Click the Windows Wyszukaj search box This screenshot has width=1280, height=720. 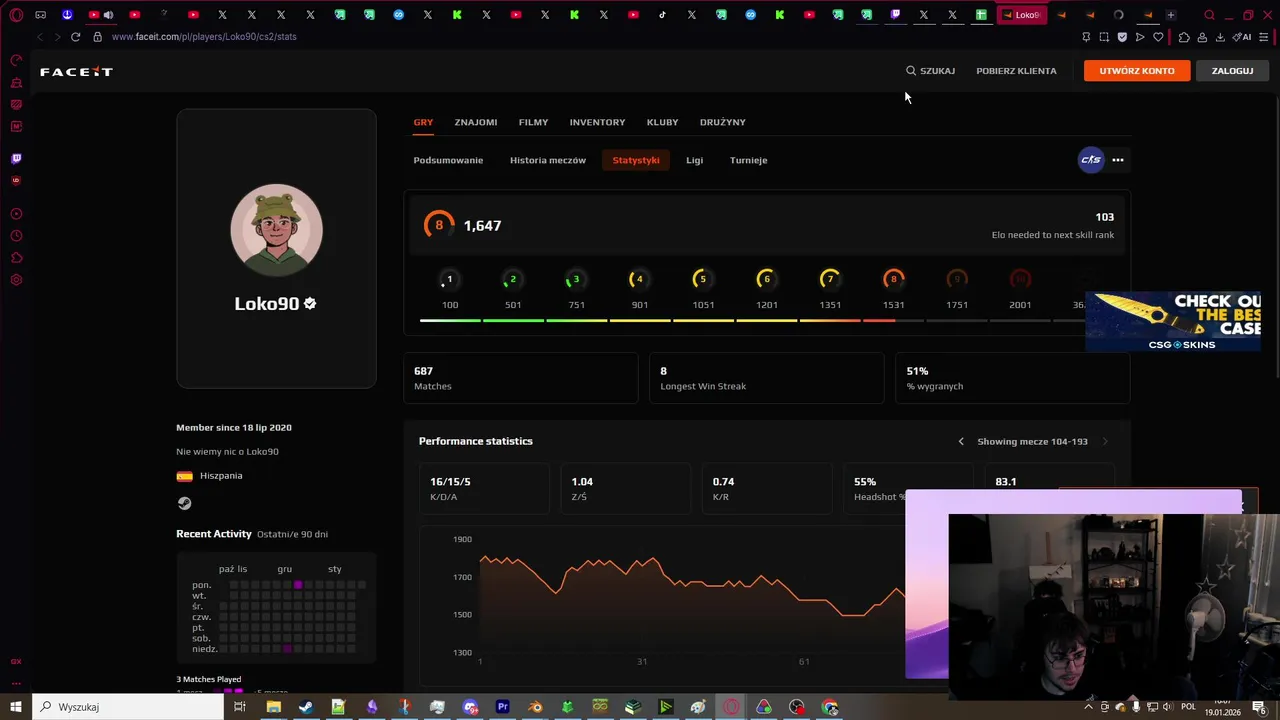(x=127, y=707)
